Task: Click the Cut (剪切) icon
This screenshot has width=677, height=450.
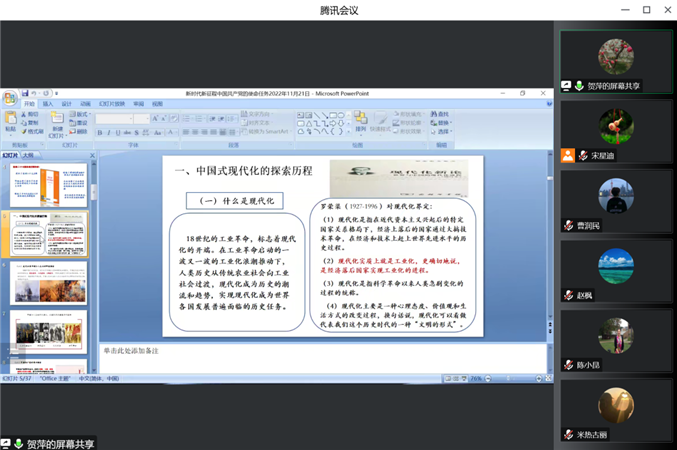Action: pos(33,115)
